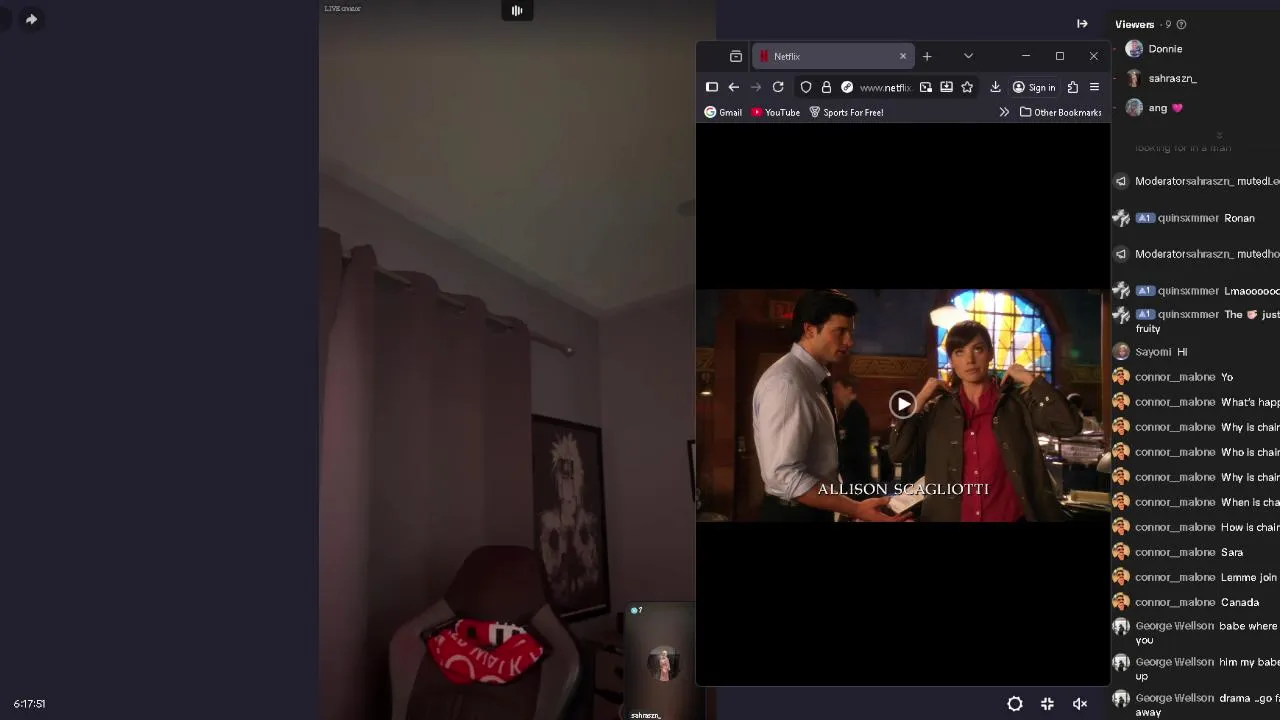
Task: Toggle the collapse/fullscreen arrows icon
Action: [x=1047, y=704]
